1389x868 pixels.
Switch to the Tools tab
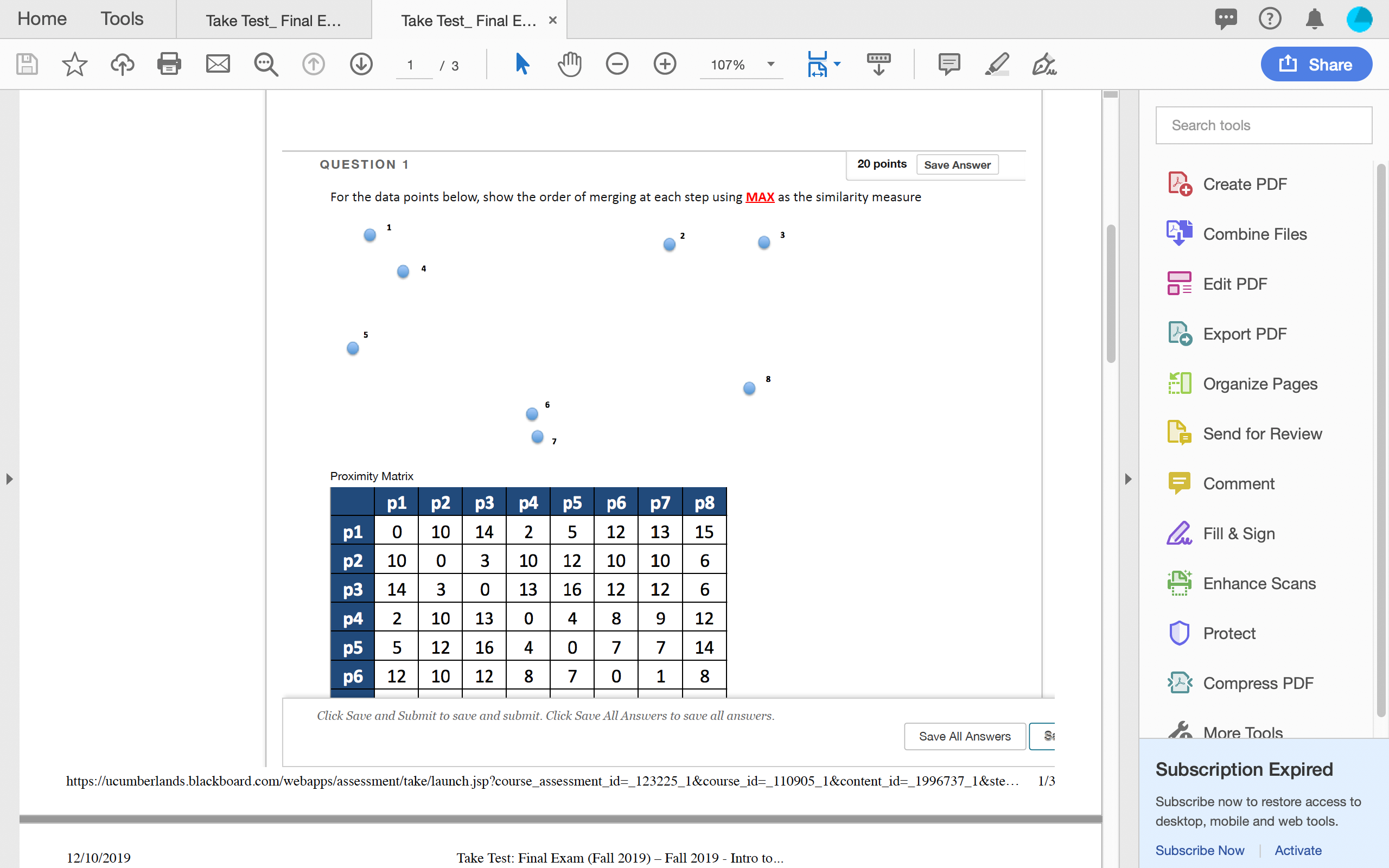point(122,19)
